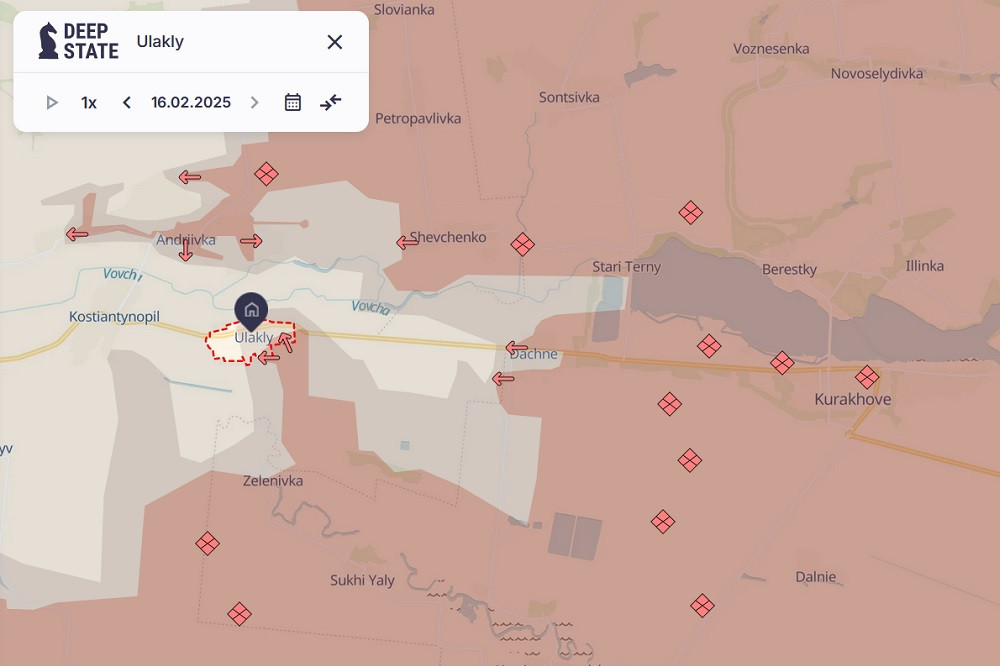Click the Zelenivka village label
The image size is (1000, 666).
[x=273, y=481]
